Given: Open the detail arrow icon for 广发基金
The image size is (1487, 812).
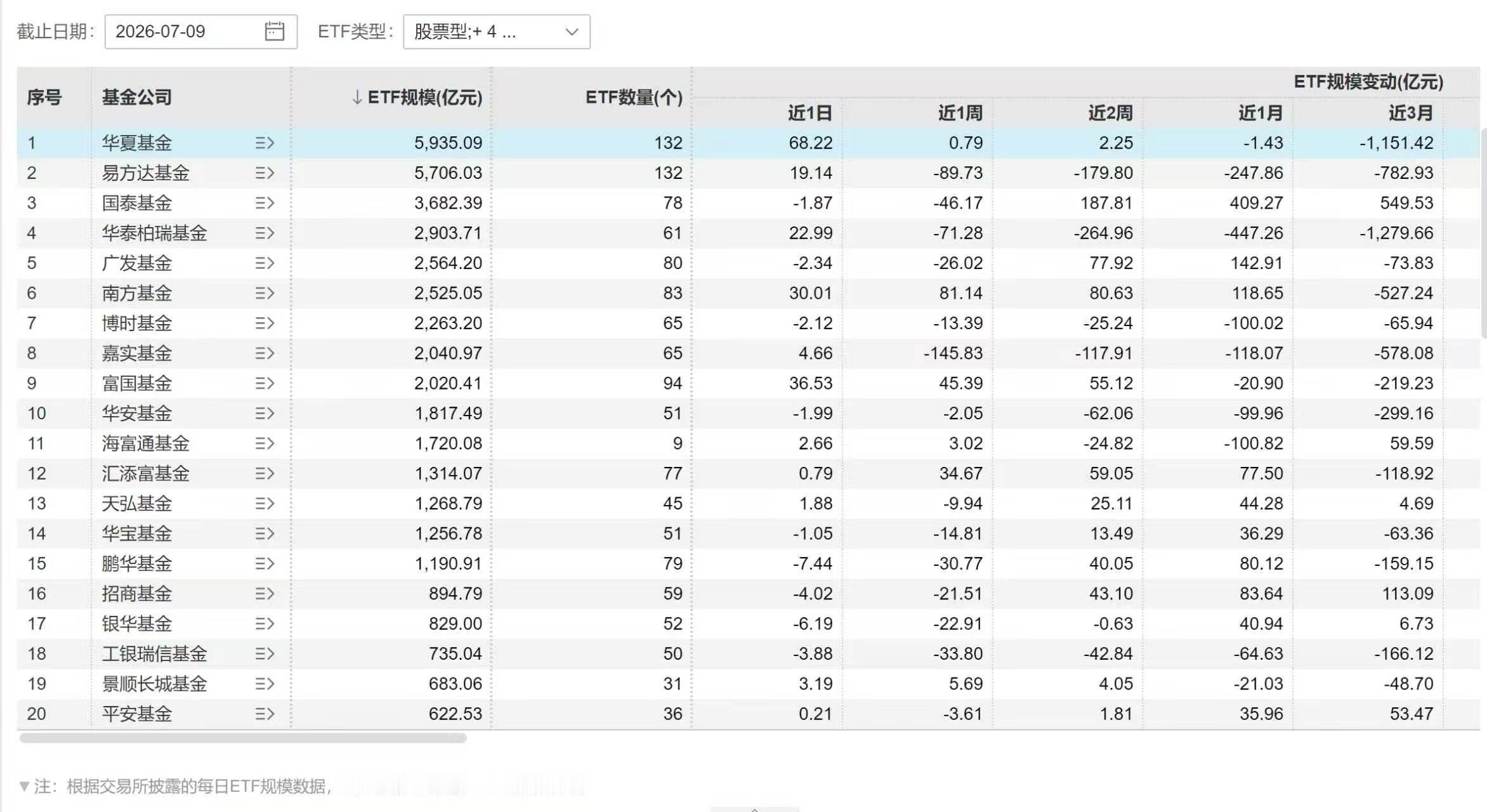Looking at the screenshot, I should point(265,263).
